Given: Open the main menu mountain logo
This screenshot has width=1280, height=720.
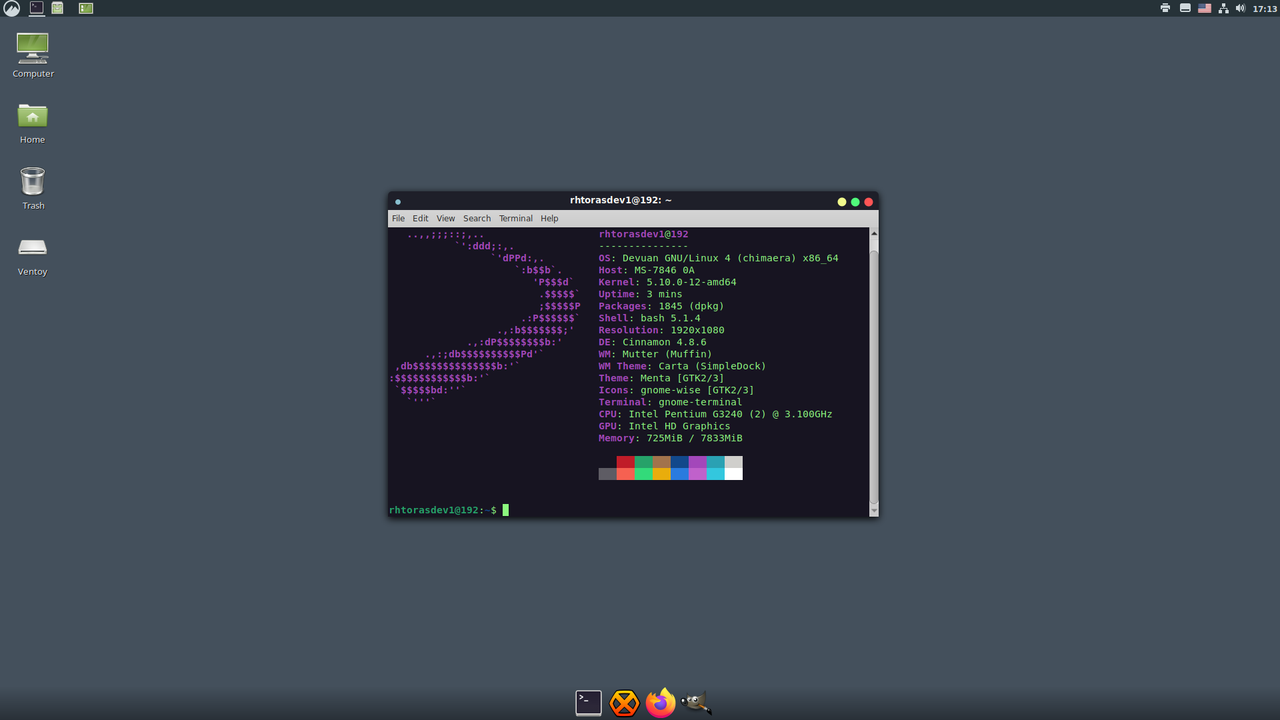Looking at the screenshot, I should coord(11,8).
